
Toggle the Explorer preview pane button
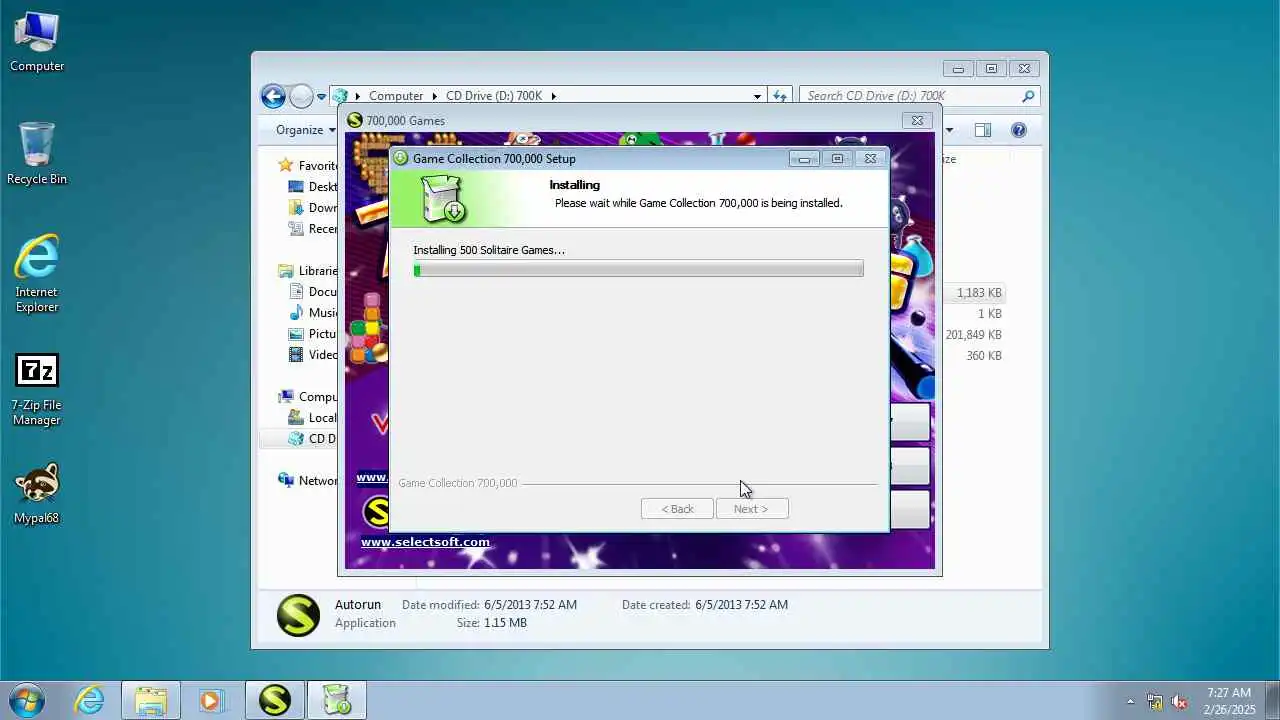(x=983, y=130)
